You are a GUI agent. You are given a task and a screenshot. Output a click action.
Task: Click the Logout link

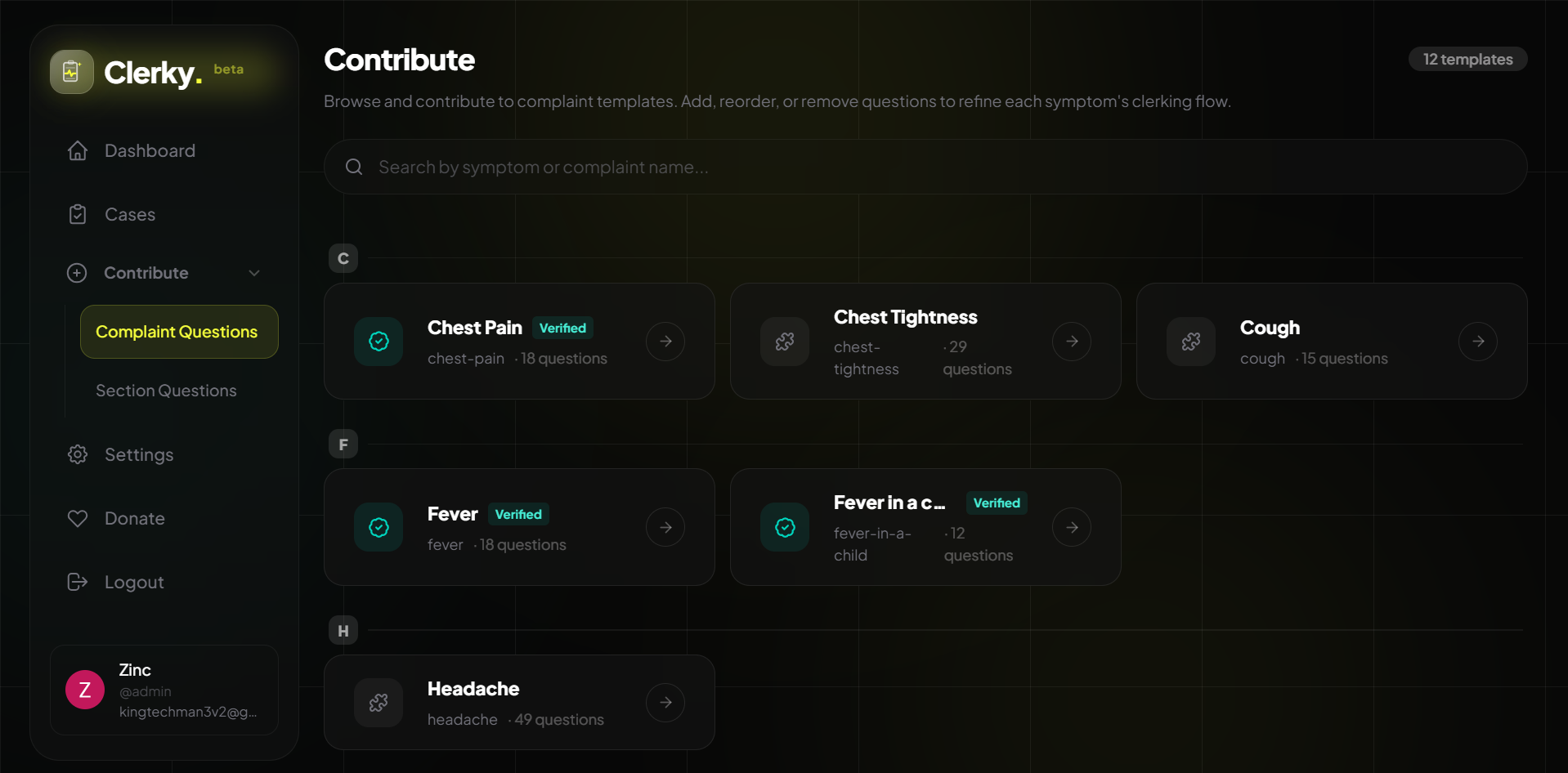[134, 582]
